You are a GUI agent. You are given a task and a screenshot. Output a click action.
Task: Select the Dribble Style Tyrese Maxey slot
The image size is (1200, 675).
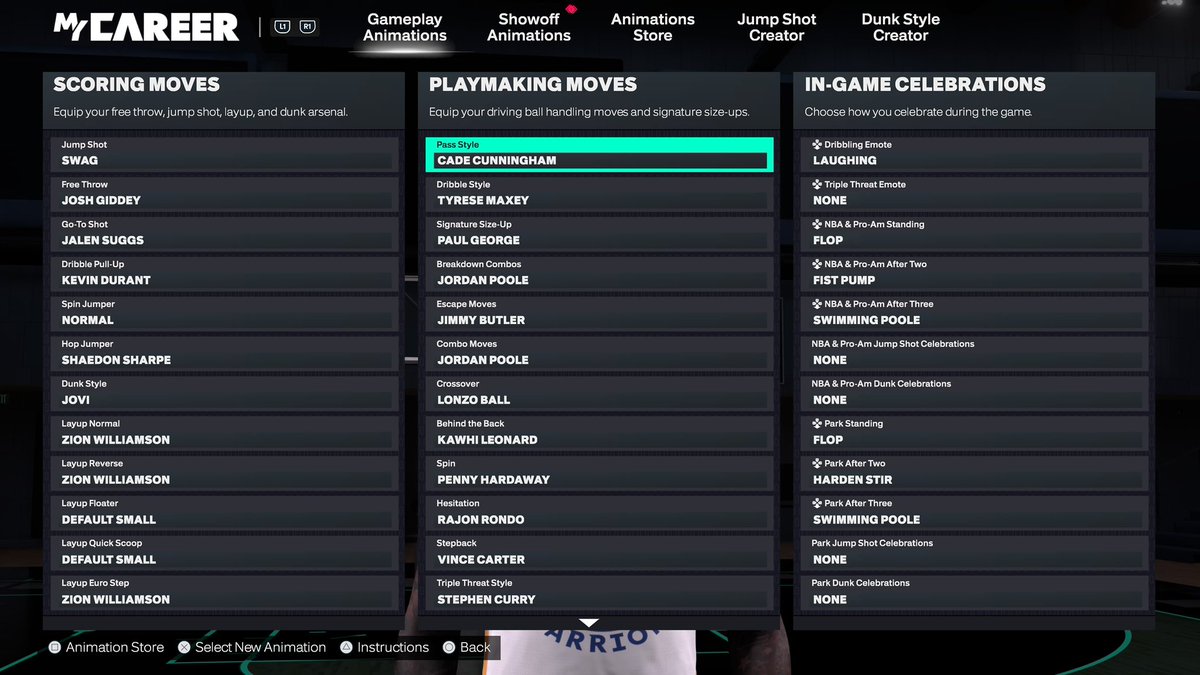coord(600,194)
